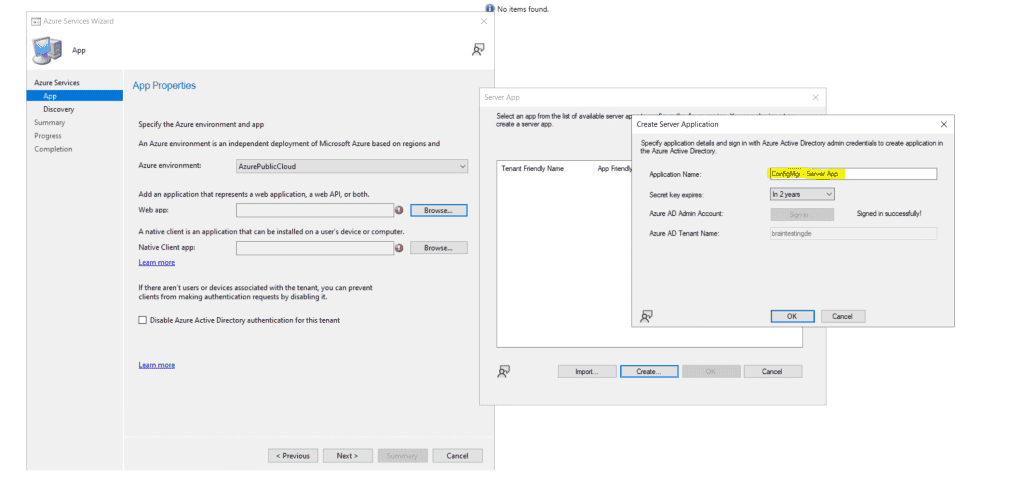Click OK in Create Server Application dialog
This screenshot has height=494, width=1024.
click(792, 316)
